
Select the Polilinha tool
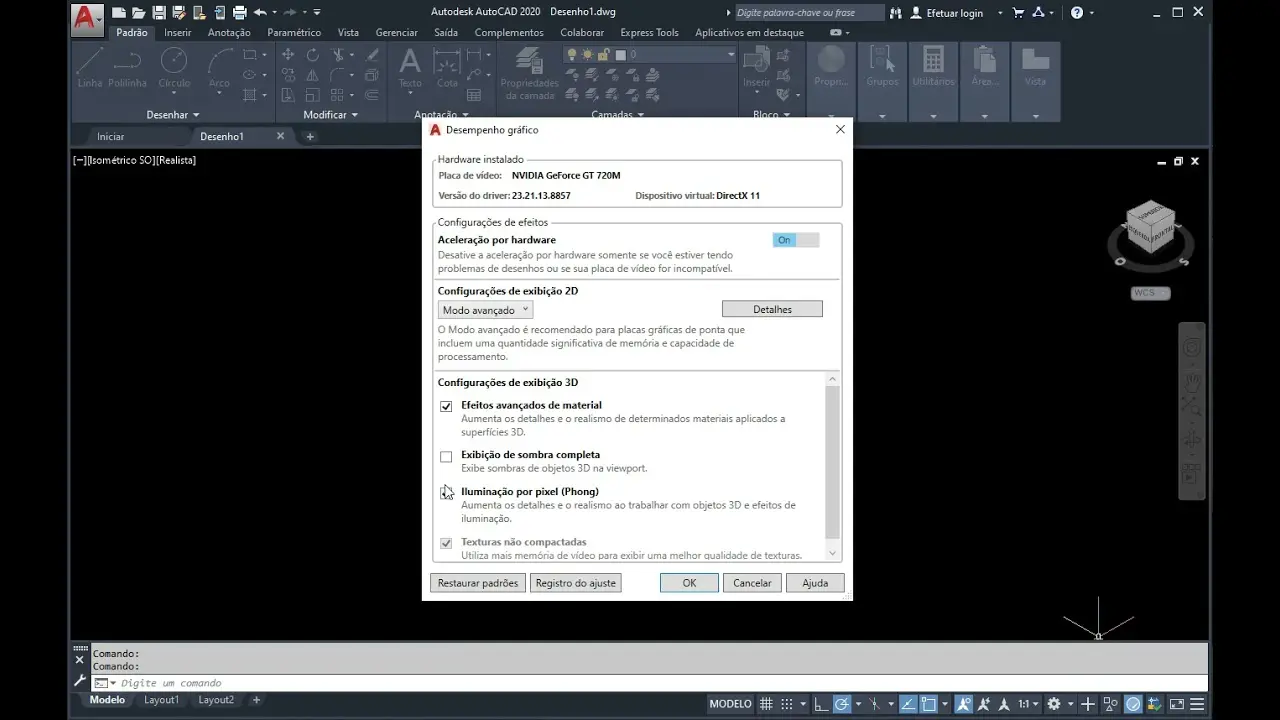pos(128,70)
